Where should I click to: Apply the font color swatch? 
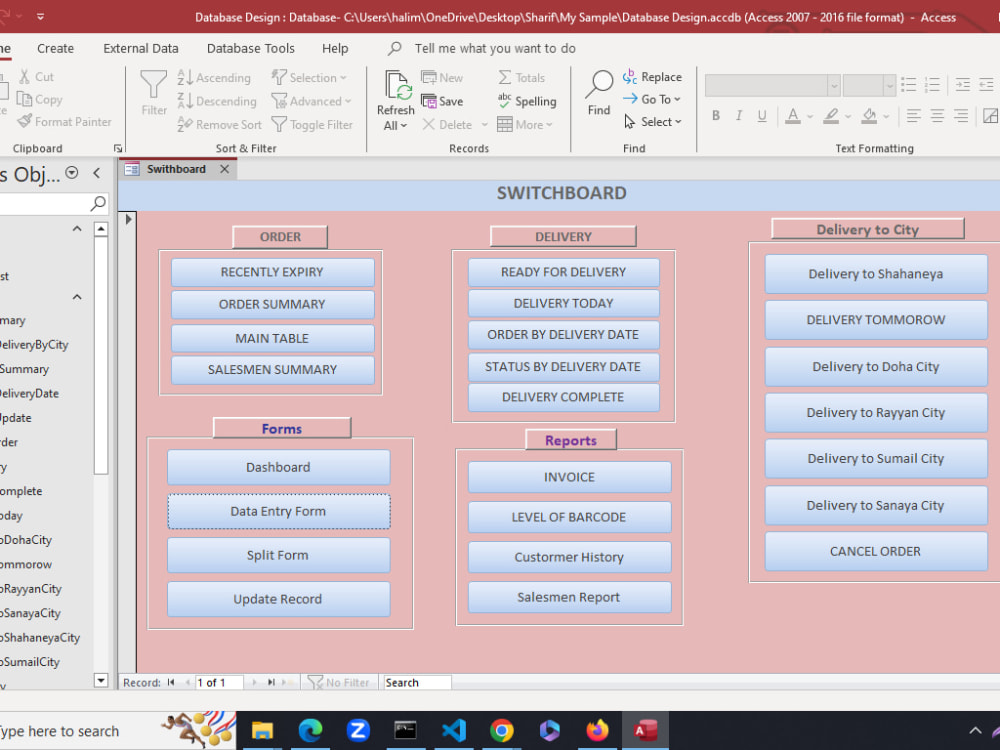pos(793,117)
